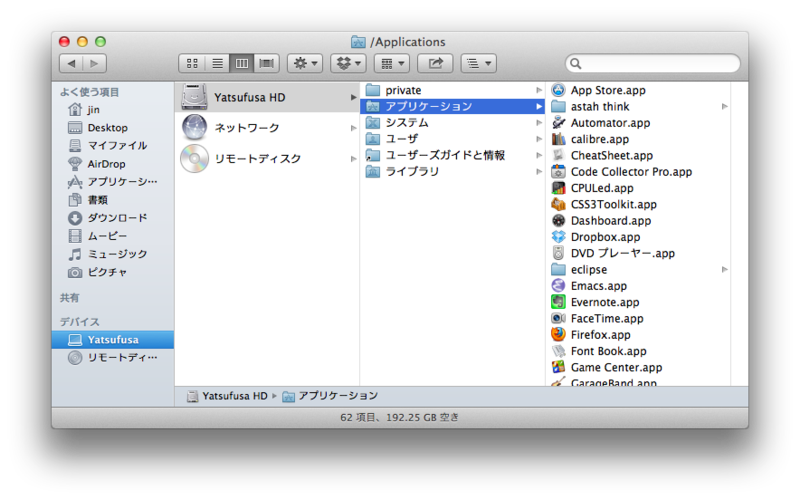The image size is (800, 500).
Task: Click the App Store.app icon
Action: pos(559,90)
